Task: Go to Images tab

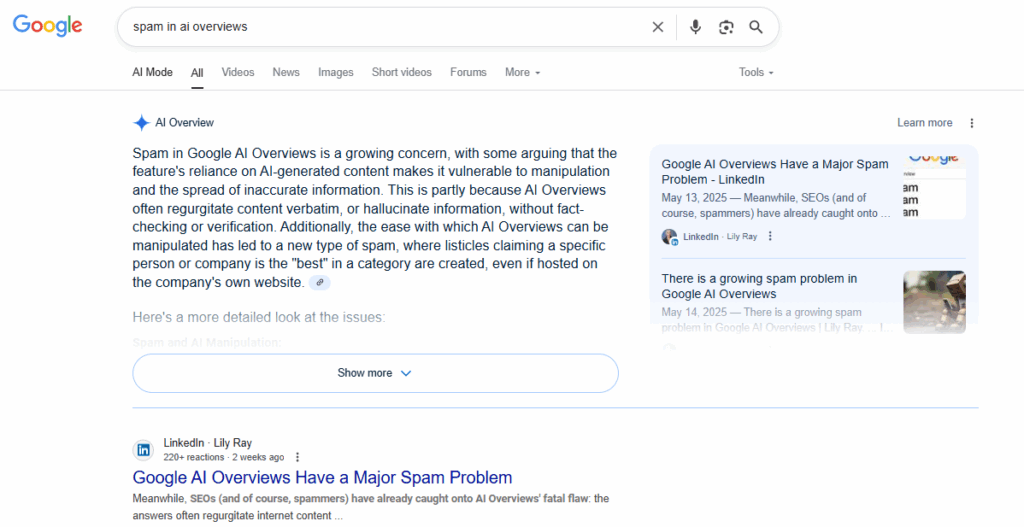Action: [336, 72]
